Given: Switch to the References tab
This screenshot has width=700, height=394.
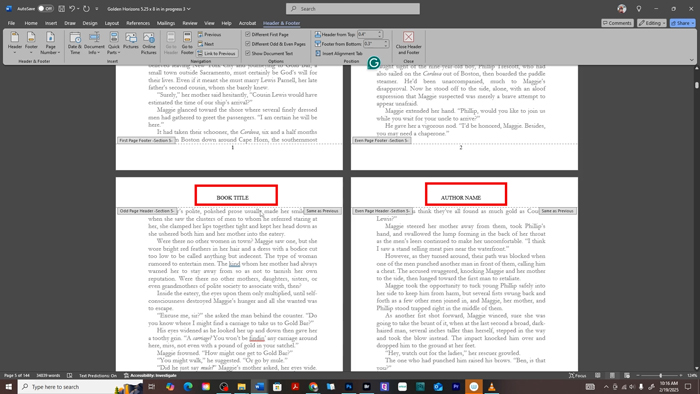Looking at the screenshot, I should tap(138, 23).
